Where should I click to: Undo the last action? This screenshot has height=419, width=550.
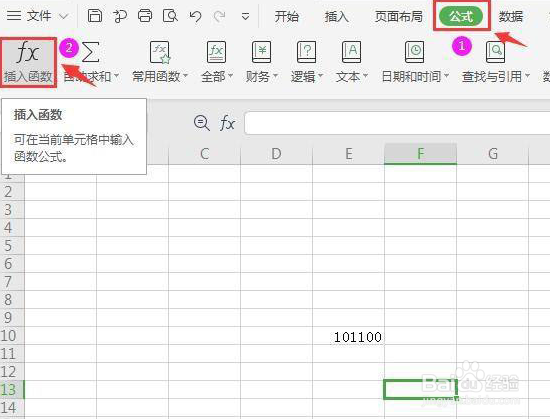pyautogui.click(x=195, y=16)
